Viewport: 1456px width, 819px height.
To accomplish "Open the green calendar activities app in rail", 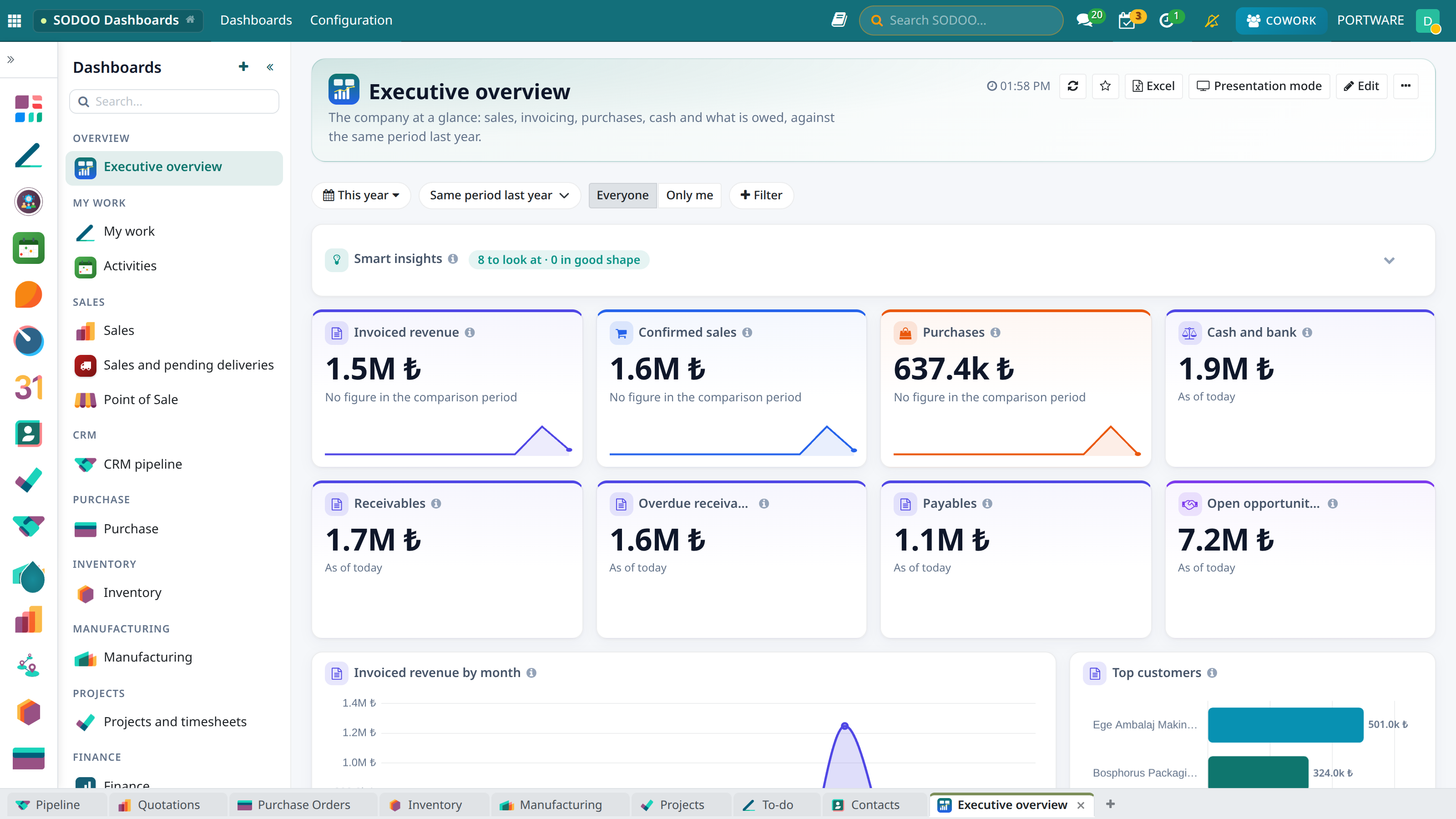I will coord(28,248).
